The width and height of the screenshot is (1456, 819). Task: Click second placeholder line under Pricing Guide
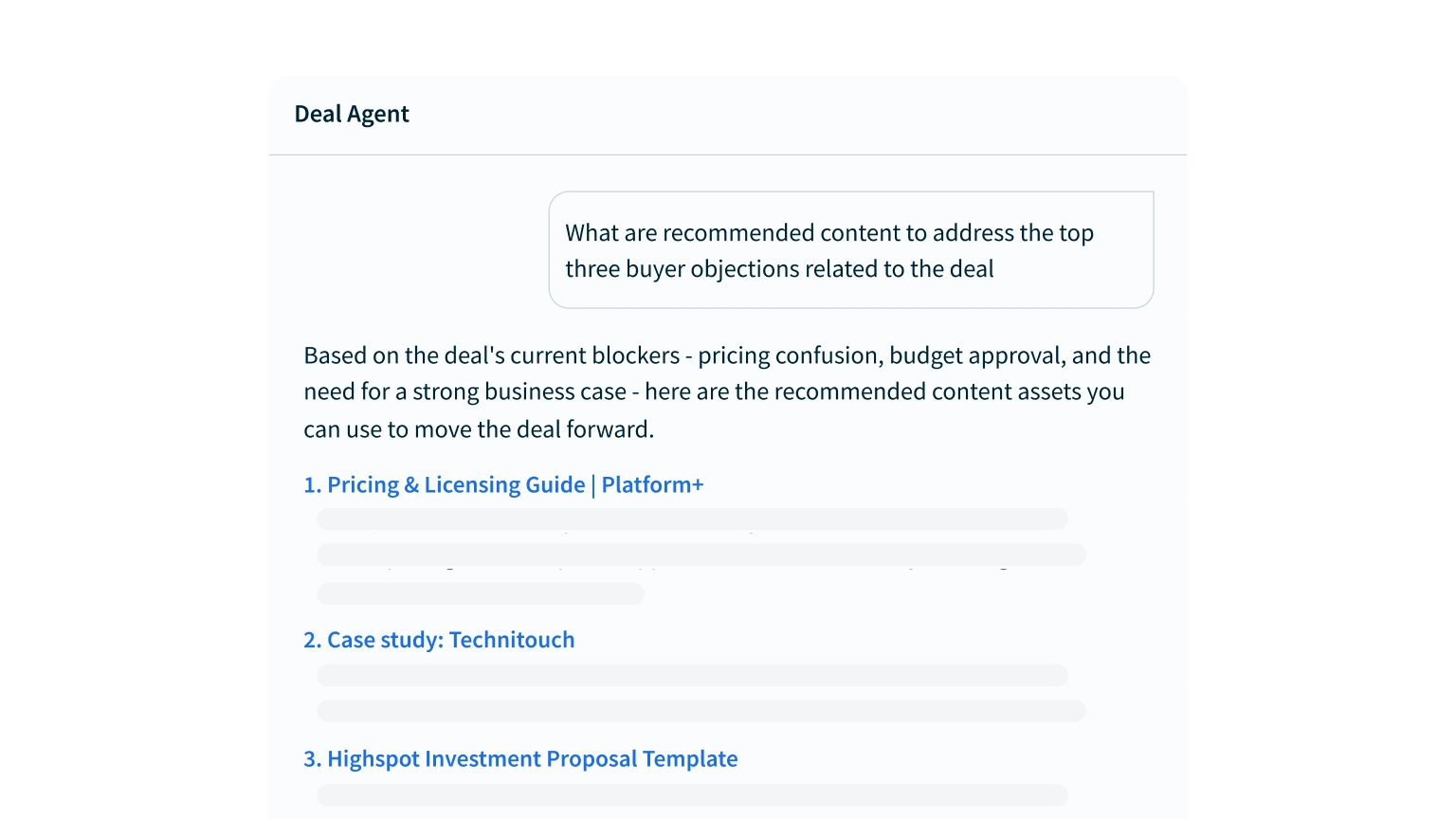(701, 555)
